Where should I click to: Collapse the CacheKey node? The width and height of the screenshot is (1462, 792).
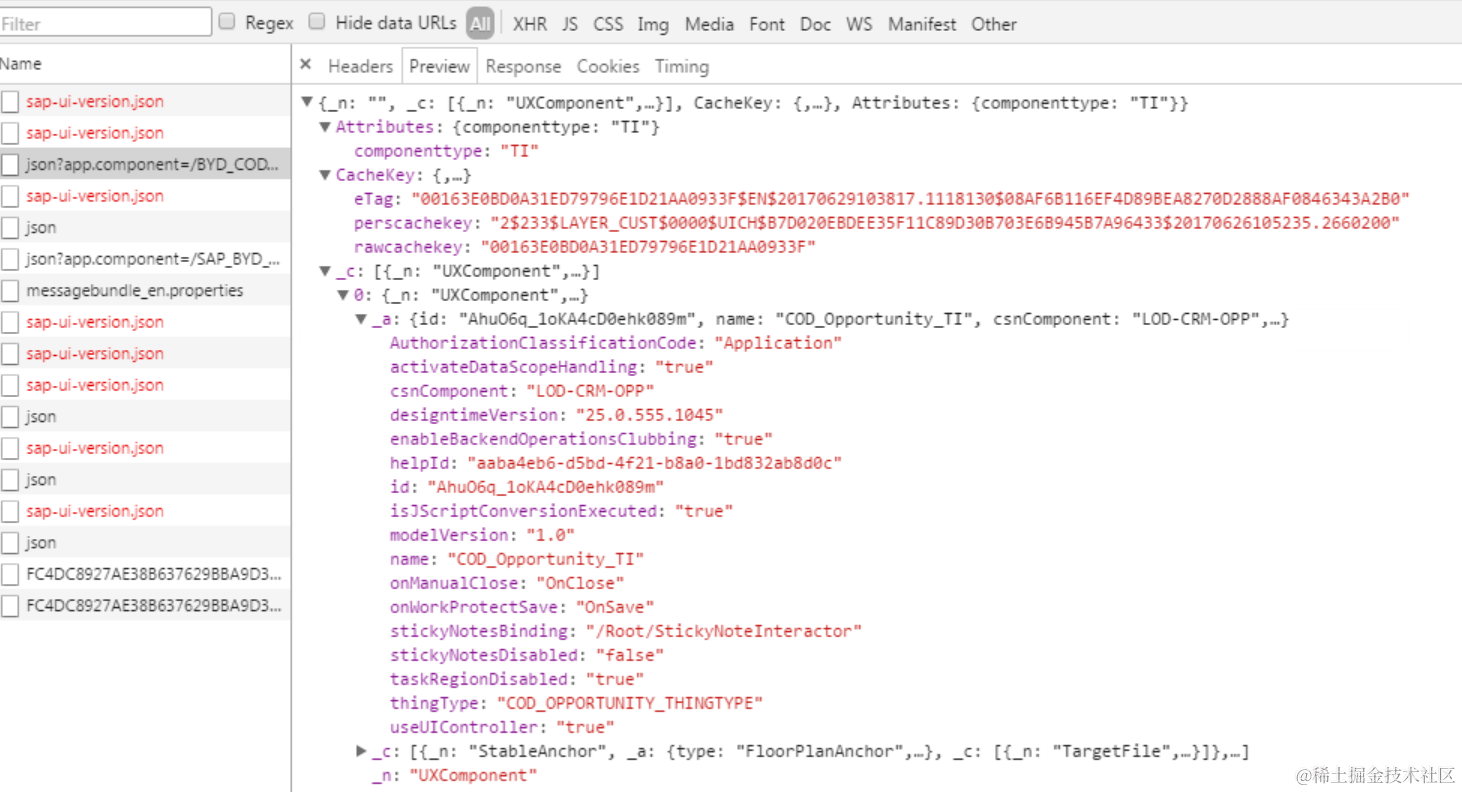(x=325, y=174)
